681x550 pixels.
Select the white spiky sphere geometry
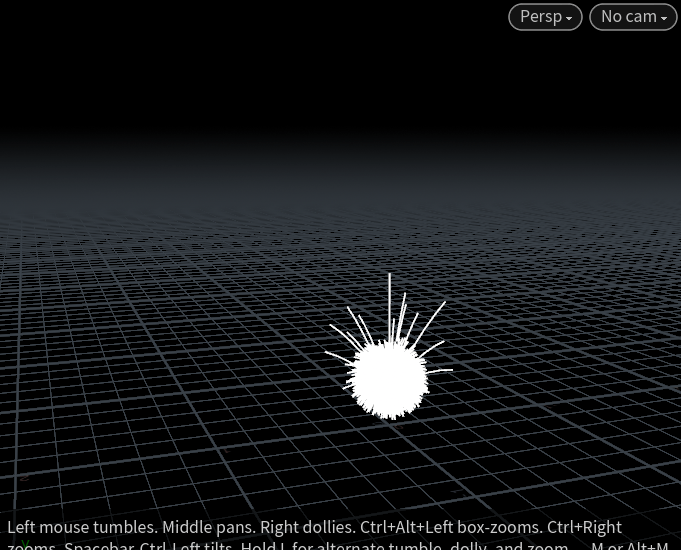tap(389, 377)
